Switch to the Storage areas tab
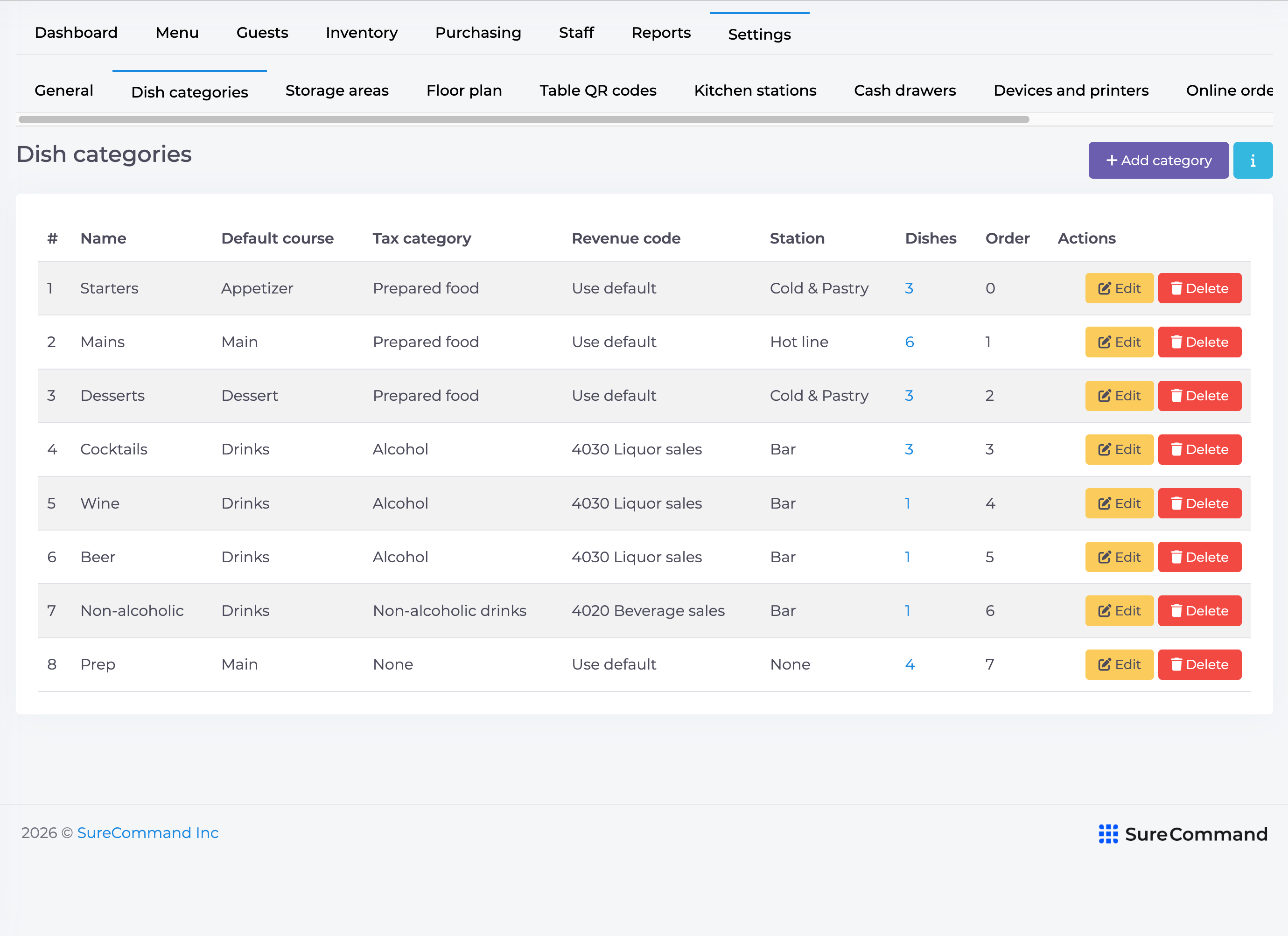 coord(337,91)
